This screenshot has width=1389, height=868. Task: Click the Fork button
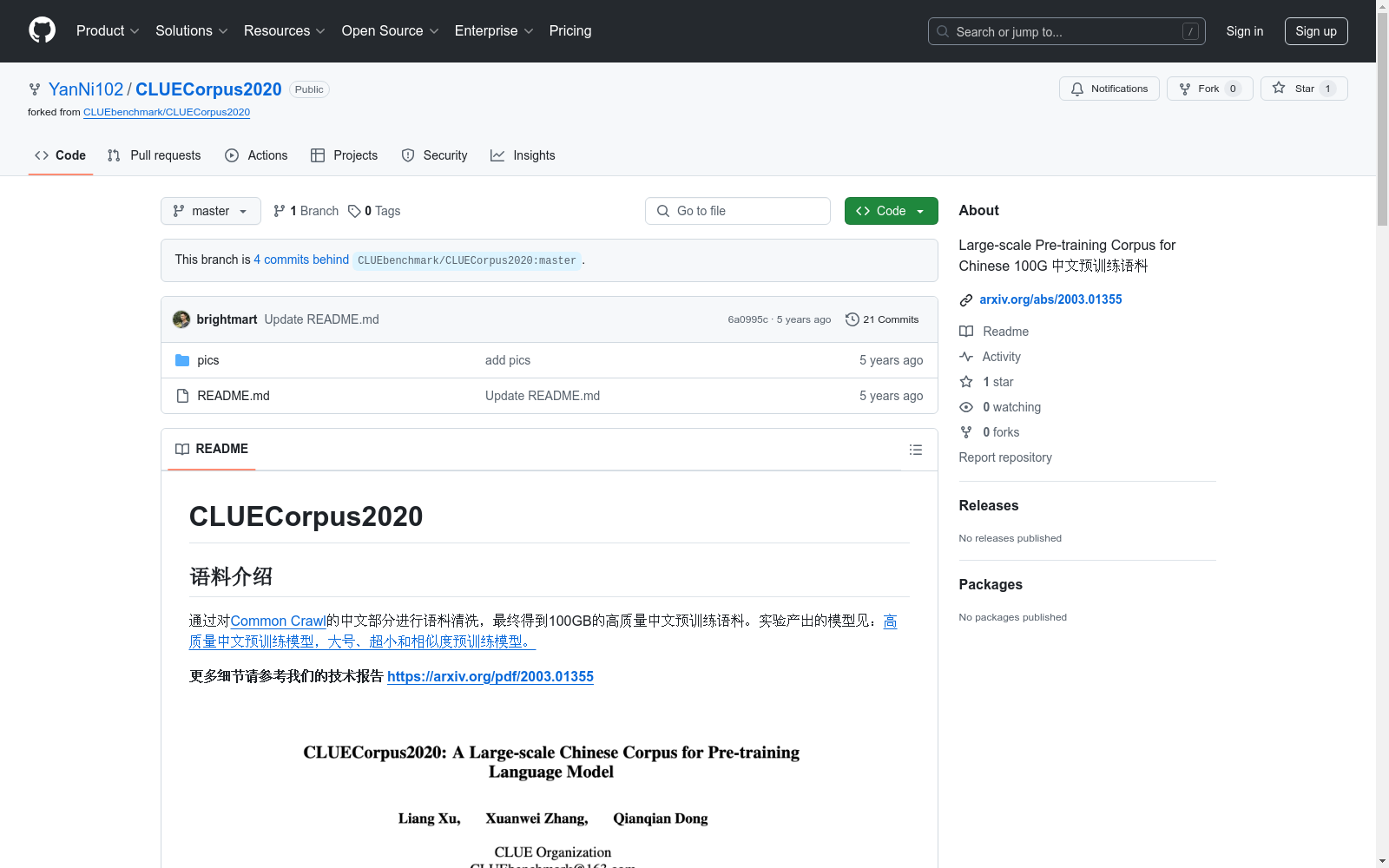coord(1208,89)
